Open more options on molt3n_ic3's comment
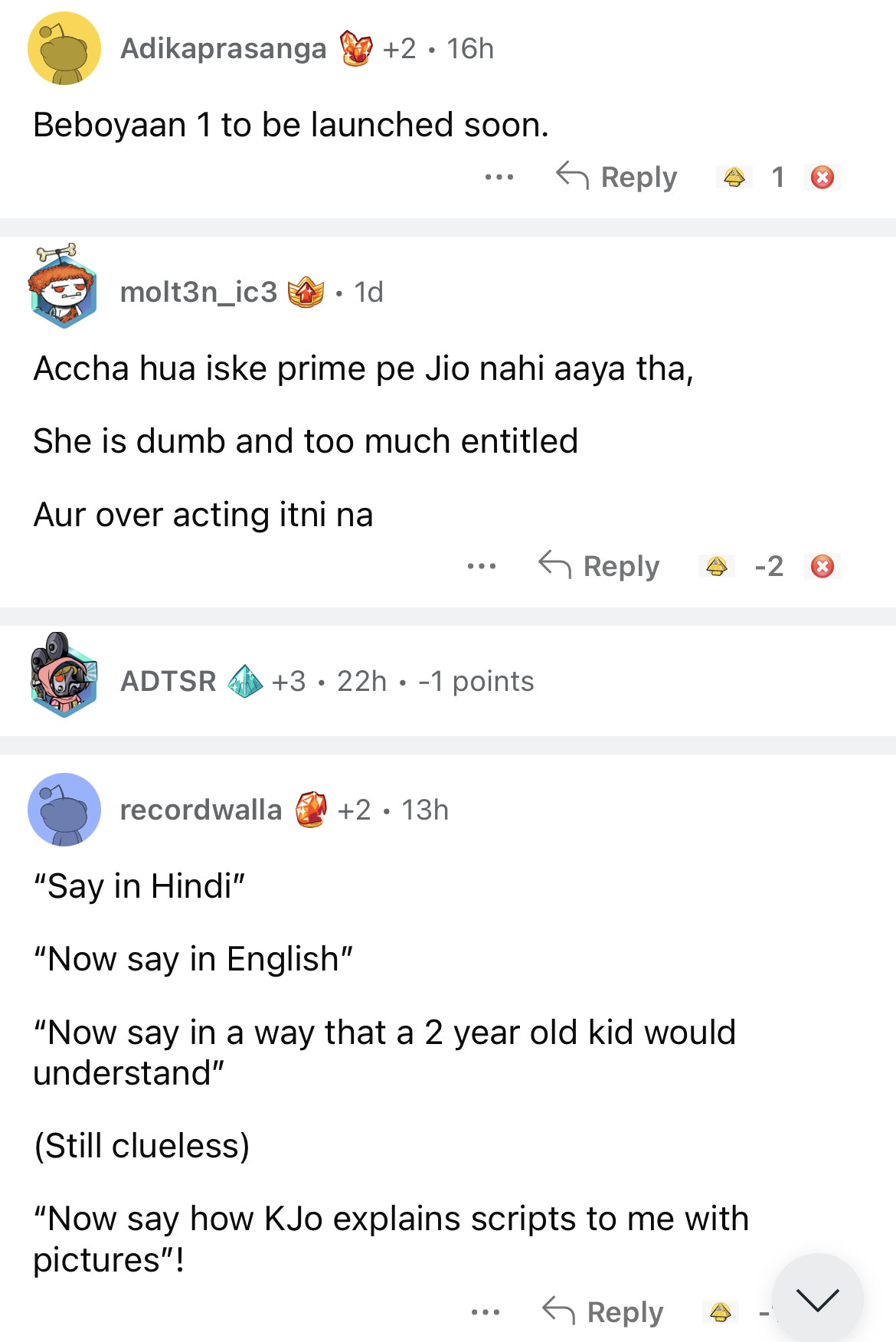This screenshot has height=1342, width=896. click(x=482, y=567)
